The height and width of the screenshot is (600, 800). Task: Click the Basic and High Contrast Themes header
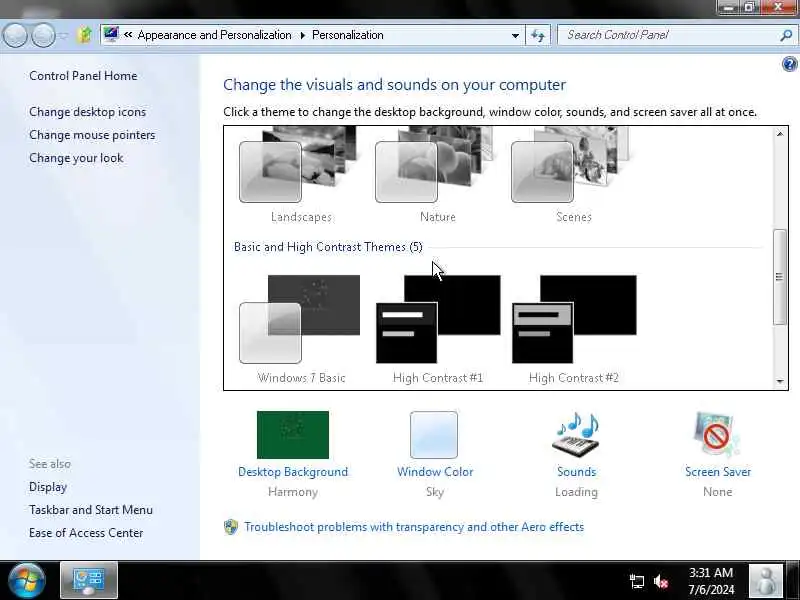(x=328, y=247)
